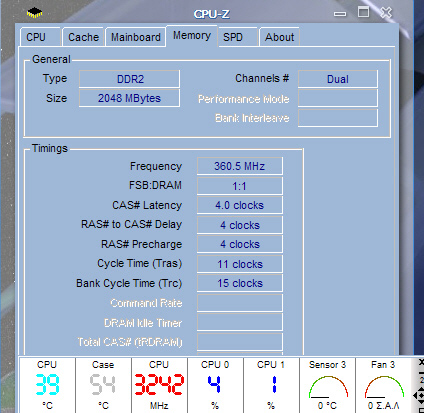
Task: Click the empty Total CAS# (tRDRAM) field
Action: (x=240, y=342)
